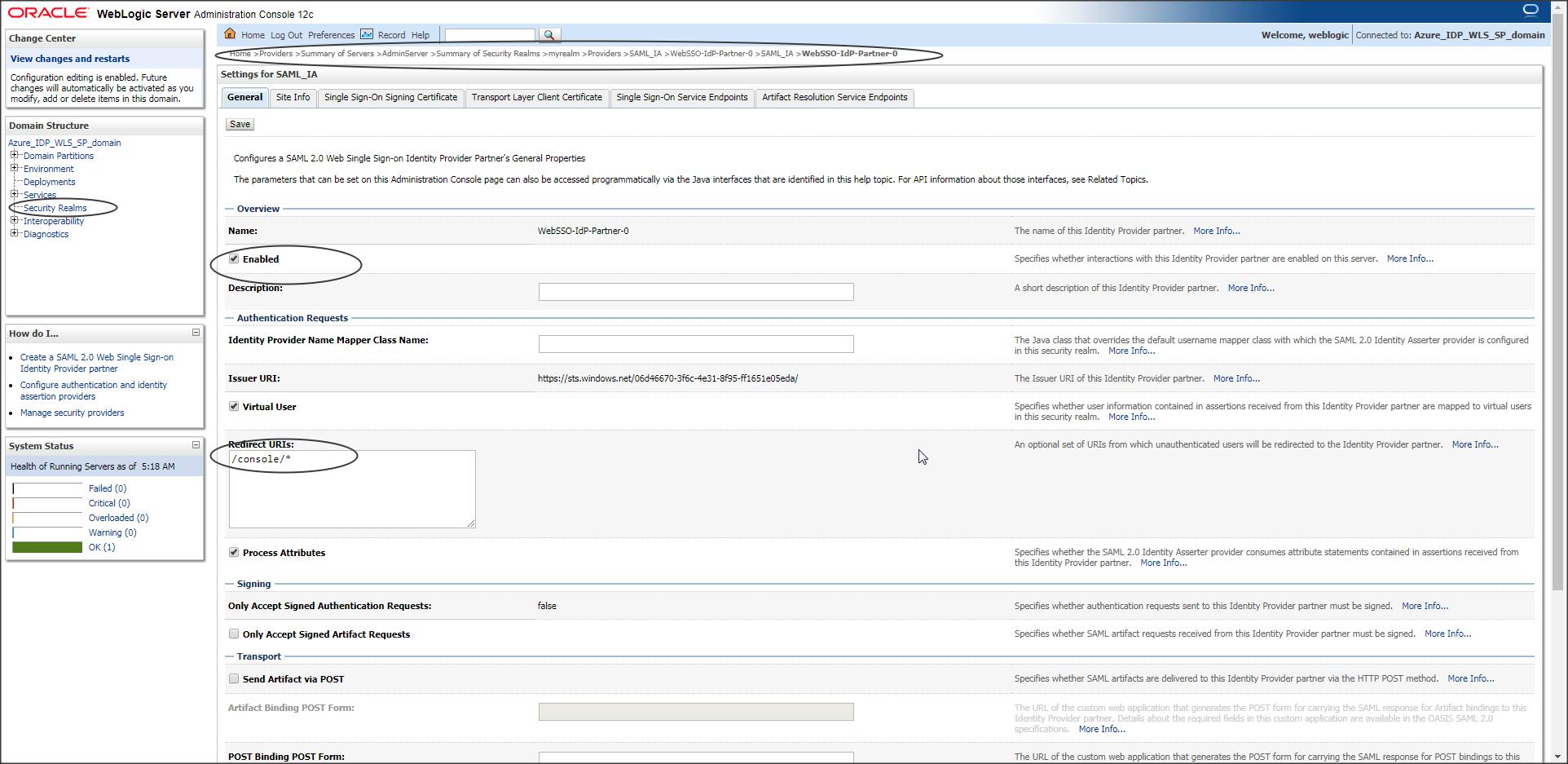Expand the Domain Partitions tree node
Viewport: 1568px width, 764px height.
tap(14, 155)
